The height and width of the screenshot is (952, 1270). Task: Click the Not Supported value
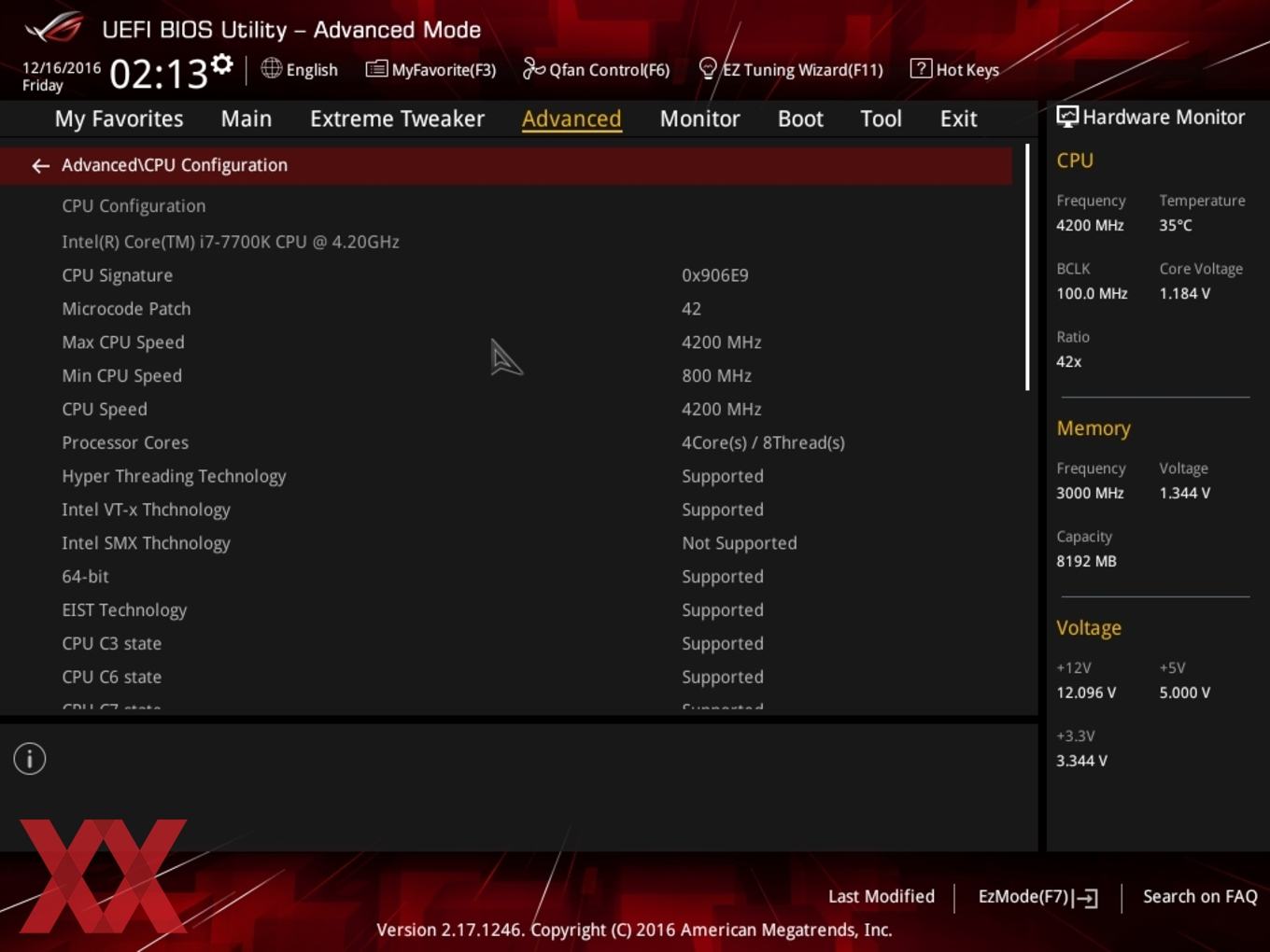pos(740,543)
